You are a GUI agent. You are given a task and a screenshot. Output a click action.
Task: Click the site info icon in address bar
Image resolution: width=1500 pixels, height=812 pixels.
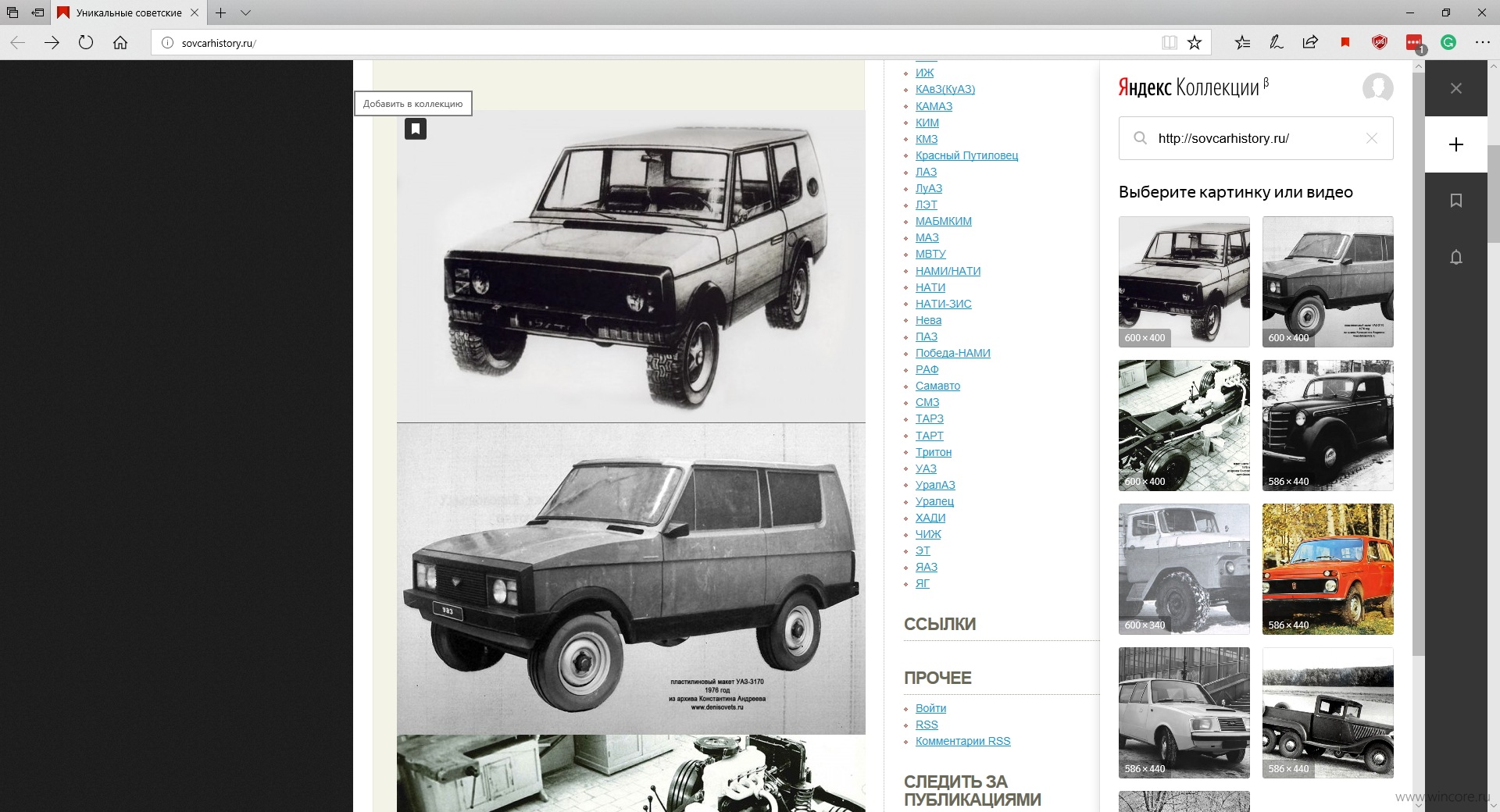click(x=167, y=43)
